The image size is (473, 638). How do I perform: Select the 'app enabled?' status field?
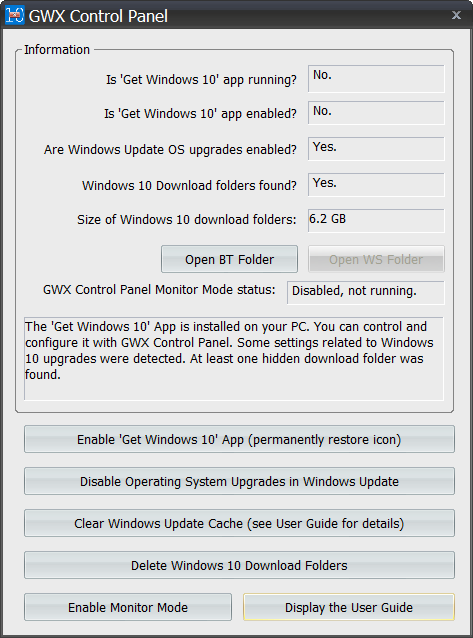pos(376,113)
